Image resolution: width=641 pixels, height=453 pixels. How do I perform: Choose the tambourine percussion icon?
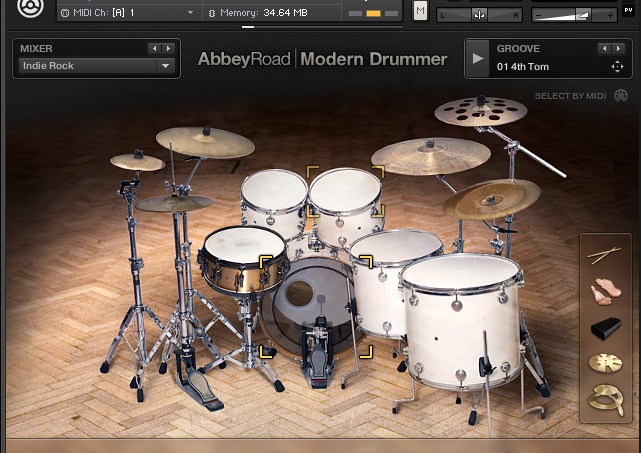point(605,400)
